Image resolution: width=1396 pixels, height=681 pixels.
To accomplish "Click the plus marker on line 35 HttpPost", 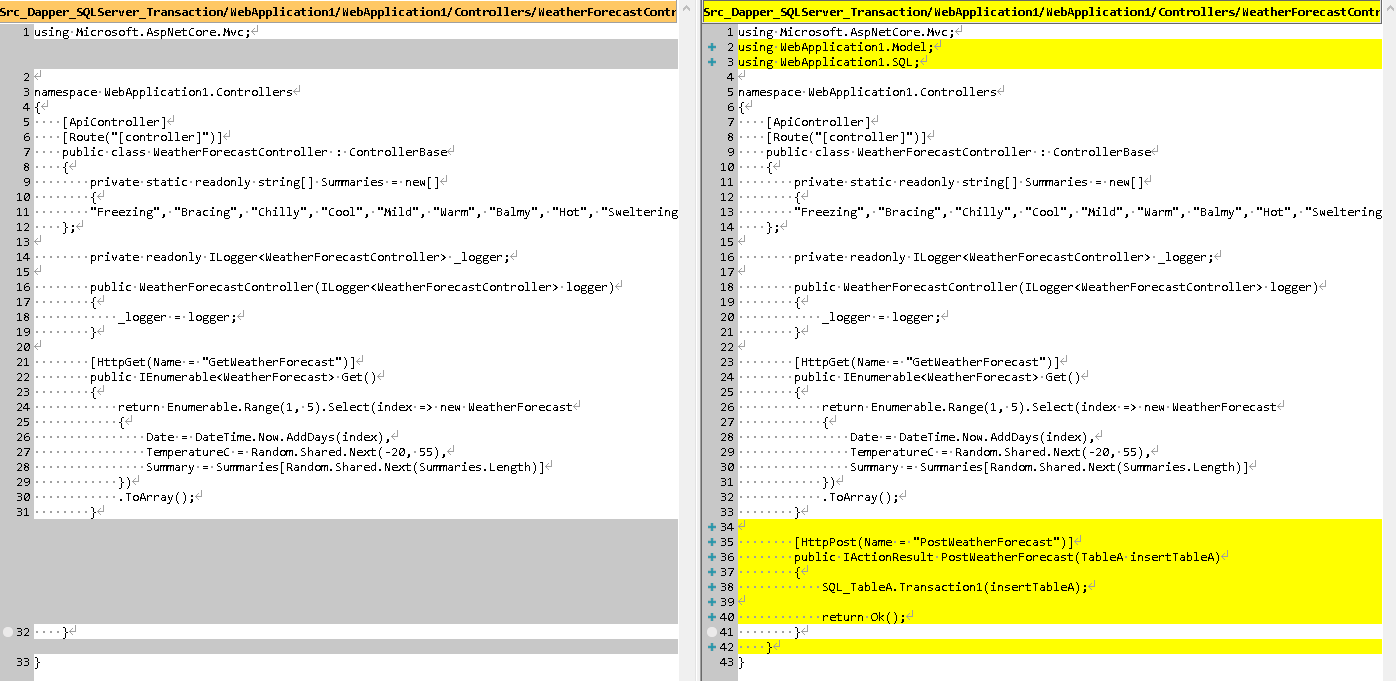I will pos(712,542).
